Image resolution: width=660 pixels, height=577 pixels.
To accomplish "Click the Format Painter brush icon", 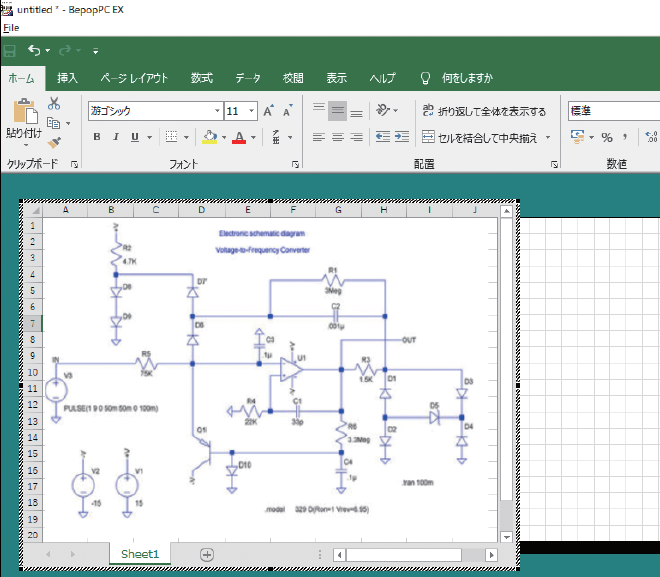I will click(54, 142).
